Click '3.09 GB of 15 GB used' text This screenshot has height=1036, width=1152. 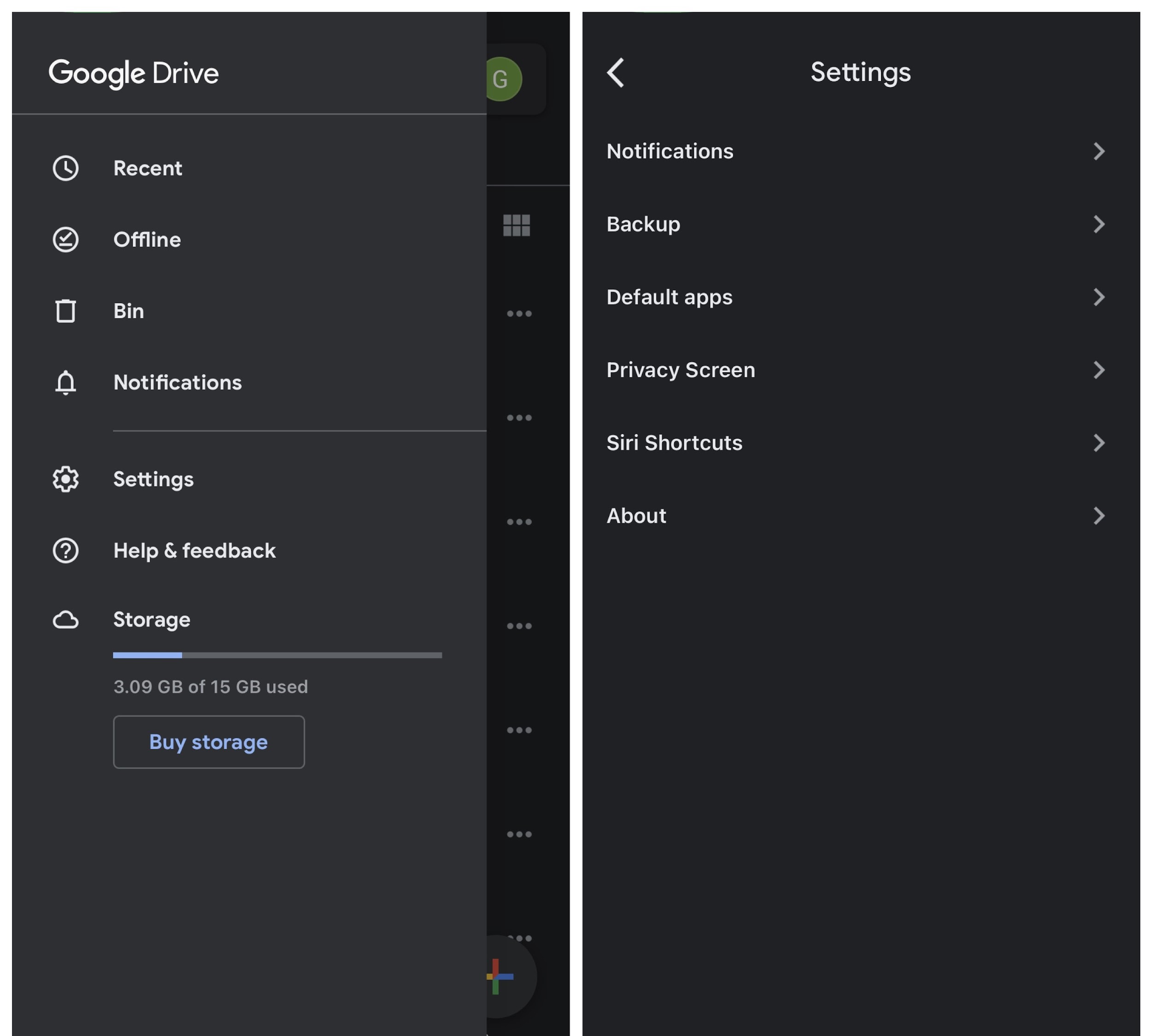point(210,686)
